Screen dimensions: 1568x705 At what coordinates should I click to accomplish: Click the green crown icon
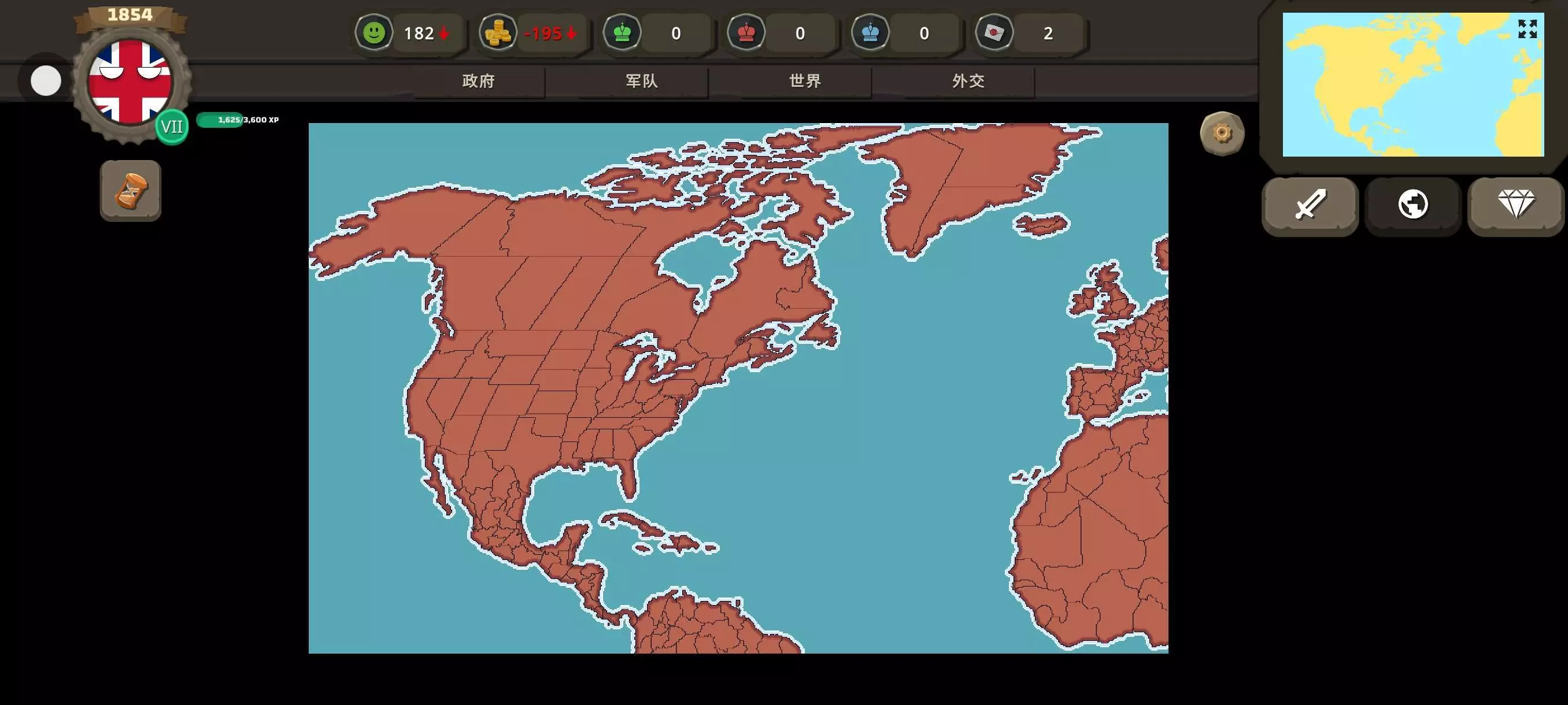[622, 32]
